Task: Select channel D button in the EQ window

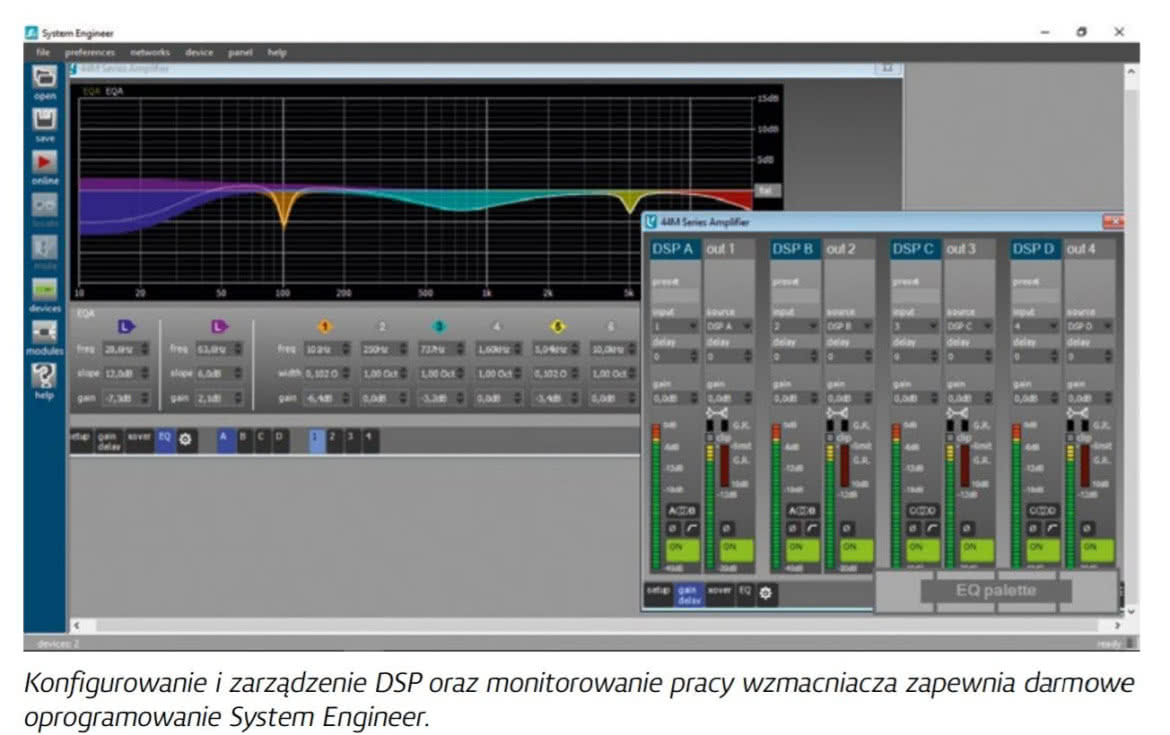Action: pos(279,440)
